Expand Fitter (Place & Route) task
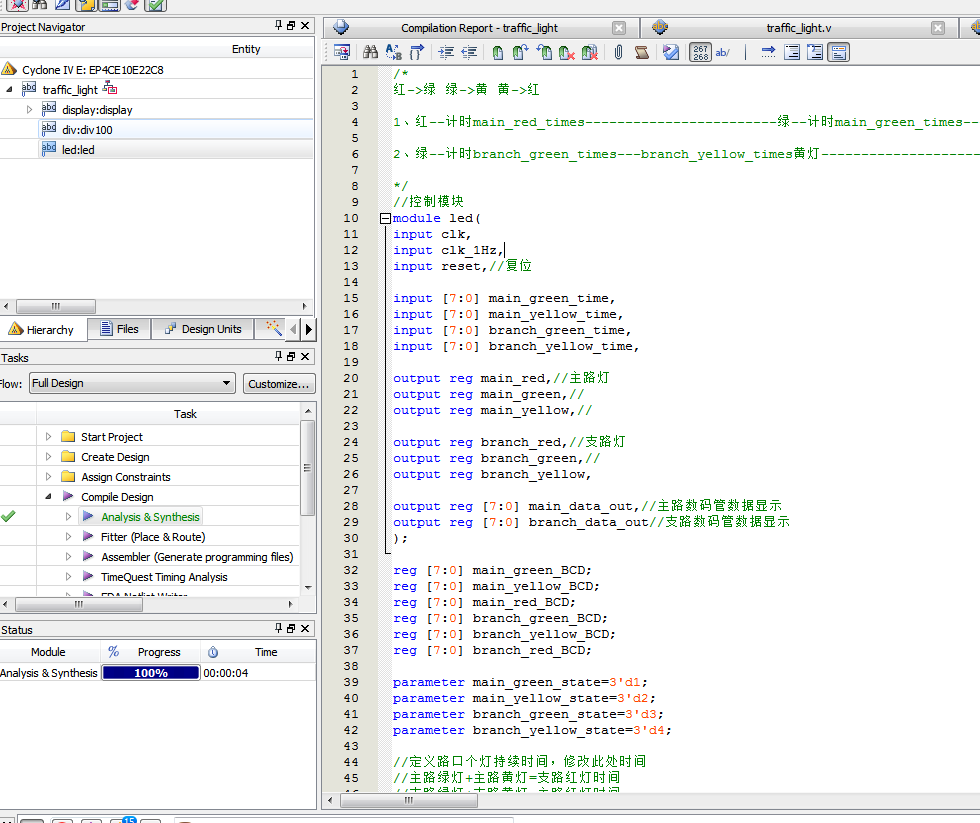Screen dimensions: 980x823 (x=68, y=537)
